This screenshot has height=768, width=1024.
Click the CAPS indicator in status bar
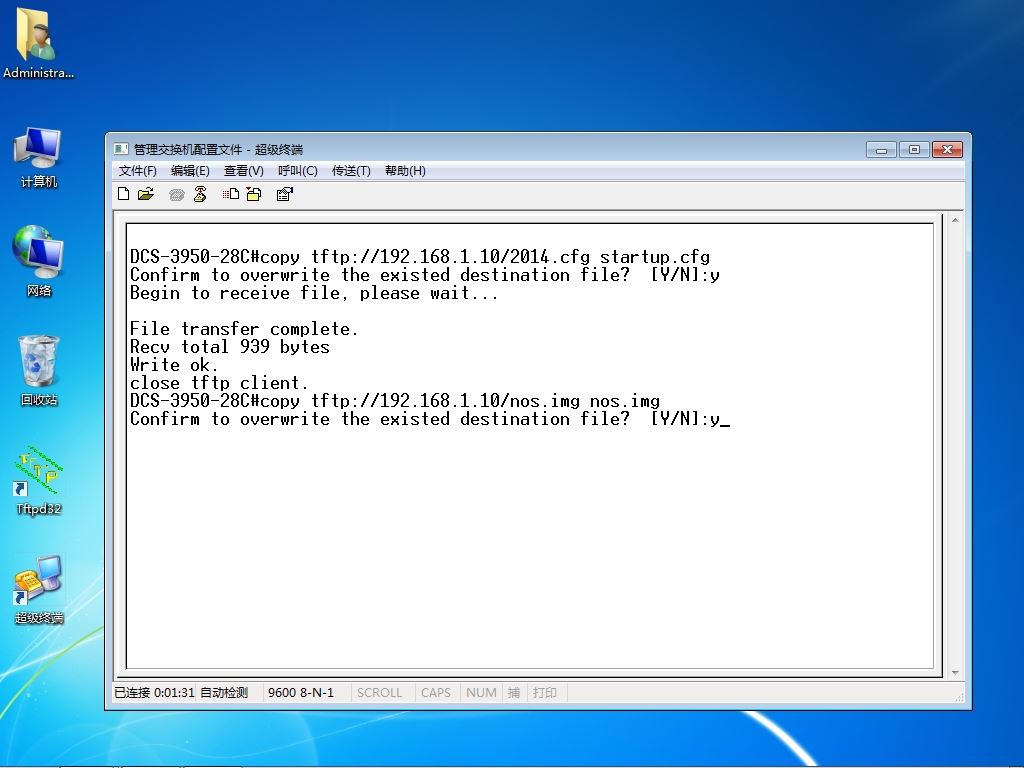pyautogui.click(x=436, y=692)
